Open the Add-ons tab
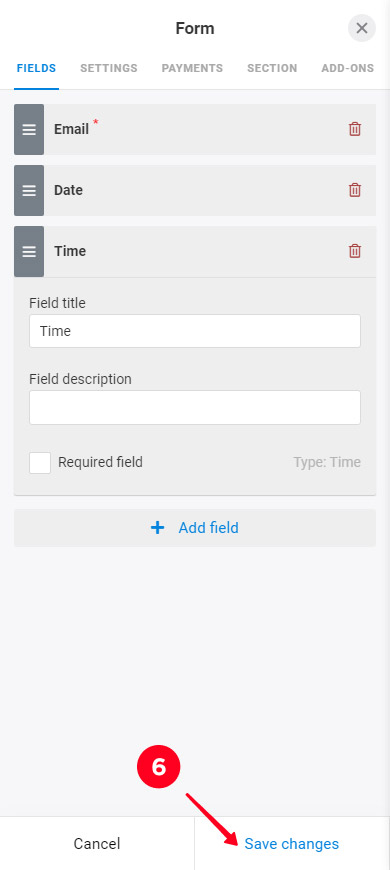The width and height of the screenshot is (390, 870). 348,68
